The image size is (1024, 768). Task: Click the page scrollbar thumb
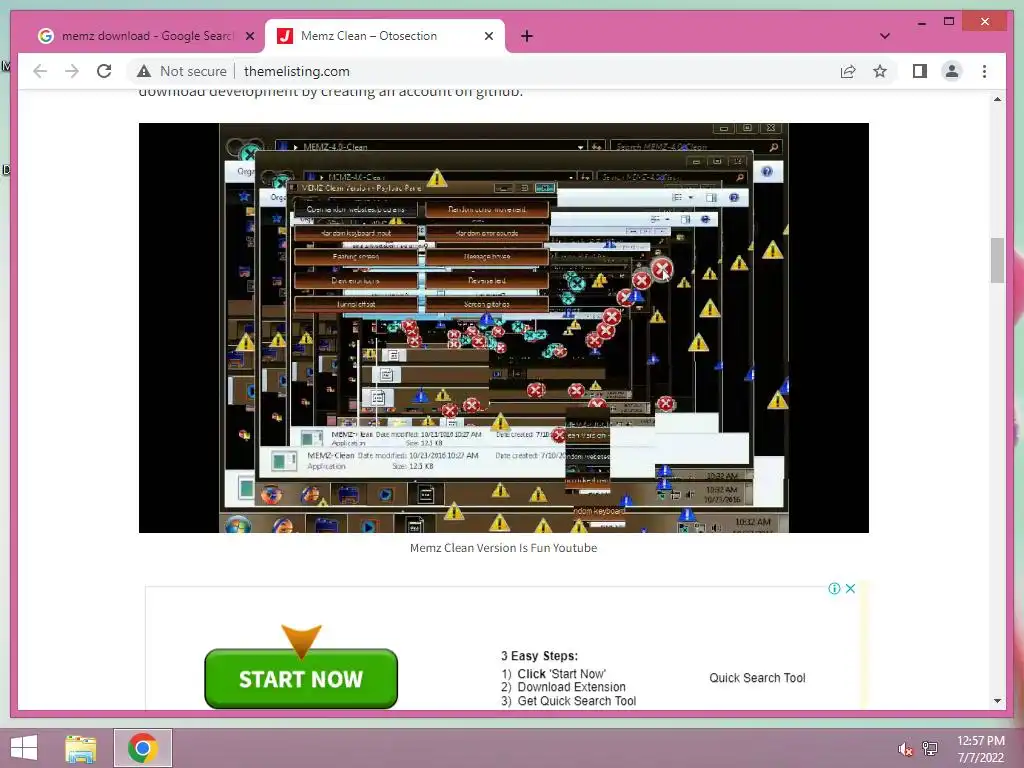pos(997,261)
